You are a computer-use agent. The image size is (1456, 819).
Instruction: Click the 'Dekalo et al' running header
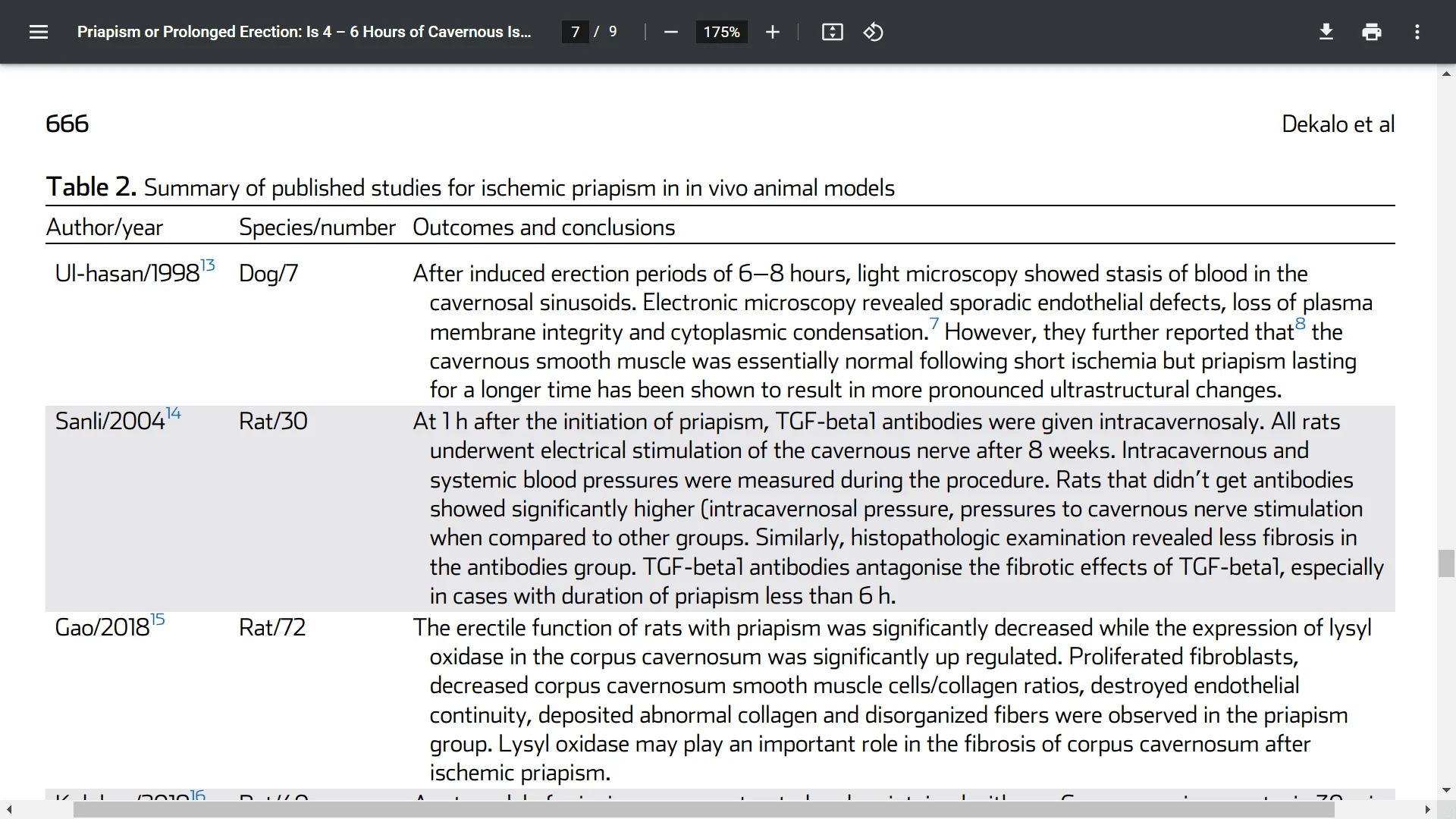pyautogui.click(x=1338, y=124)
